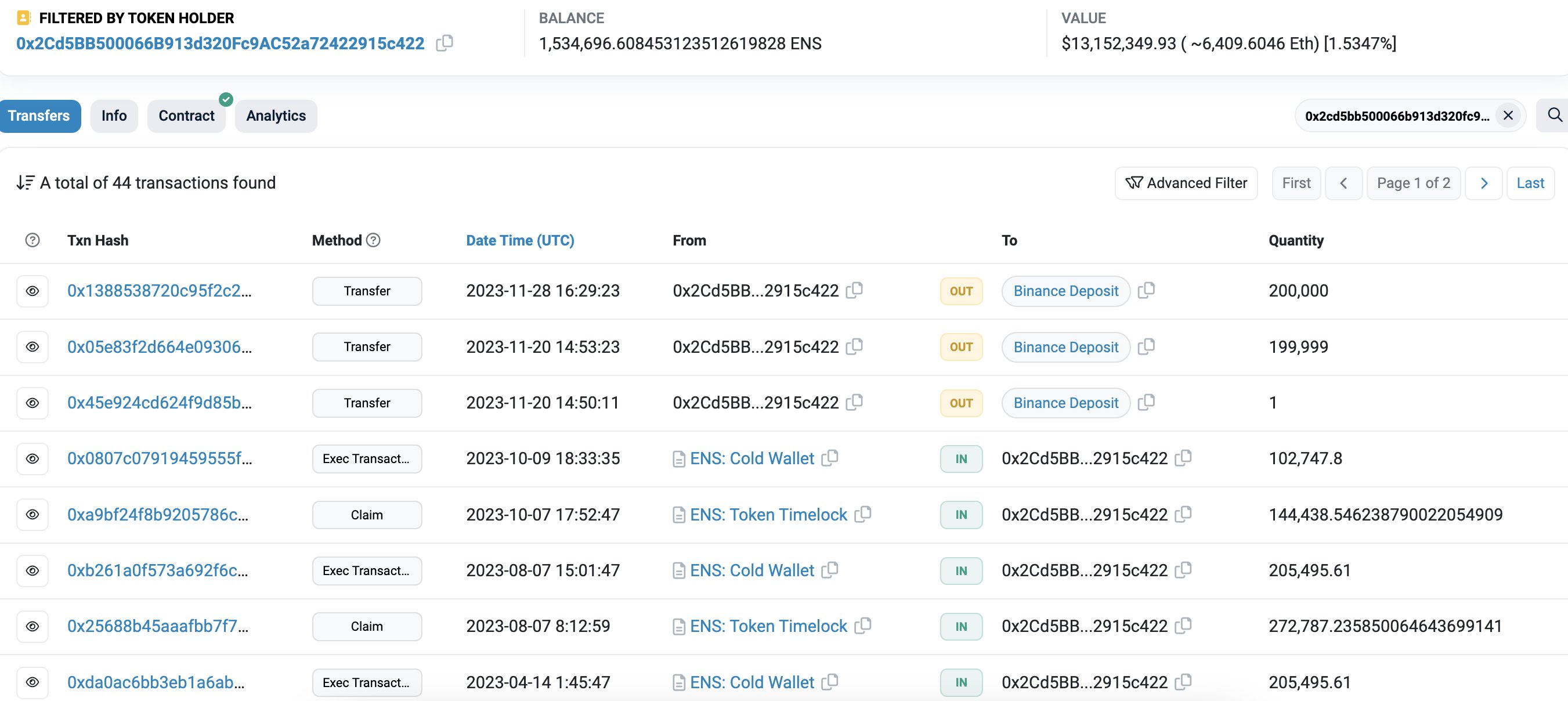Preview transaction 0x45e924cd624f9d85b via eye icon

coord(32,403)
